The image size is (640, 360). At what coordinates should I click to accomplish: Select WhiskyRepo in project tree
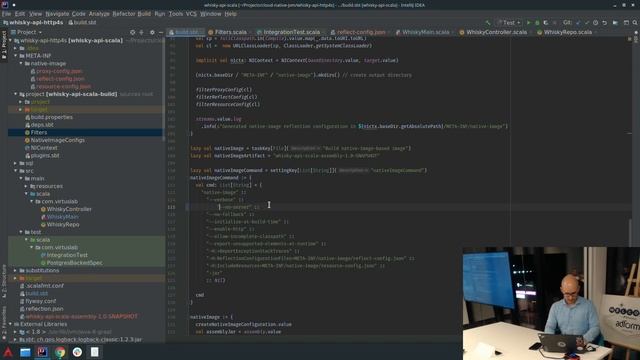pyautogui.click(x=63, y=224)
